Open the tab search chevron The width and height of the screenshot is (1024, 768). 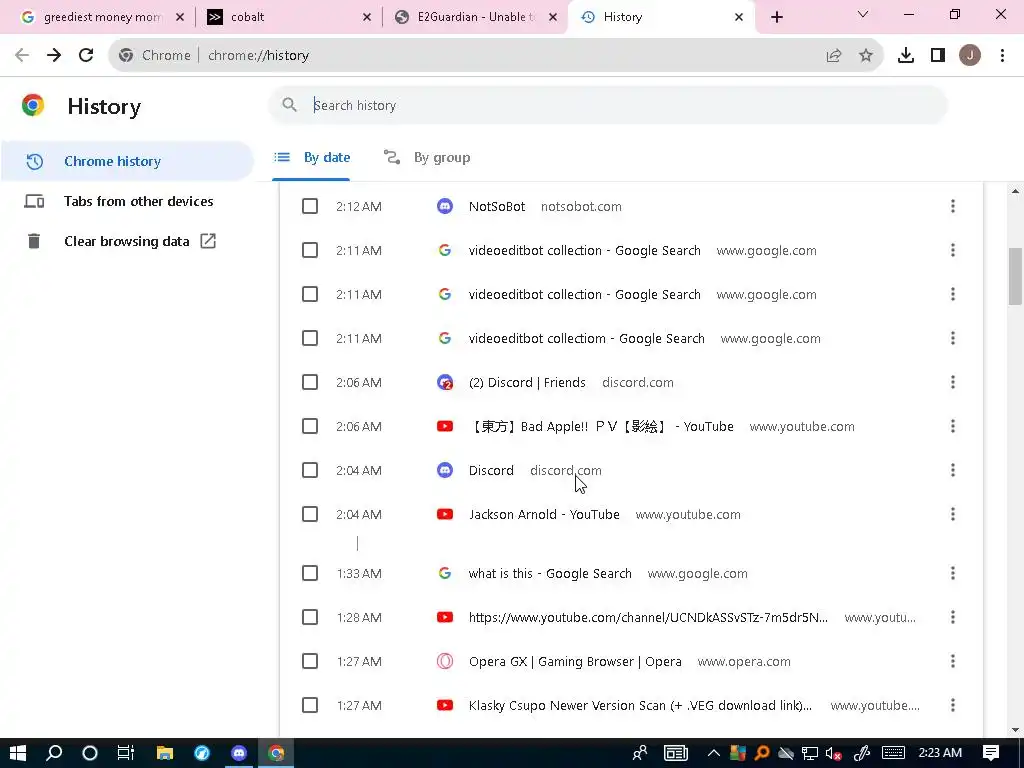tap(863, 14)
